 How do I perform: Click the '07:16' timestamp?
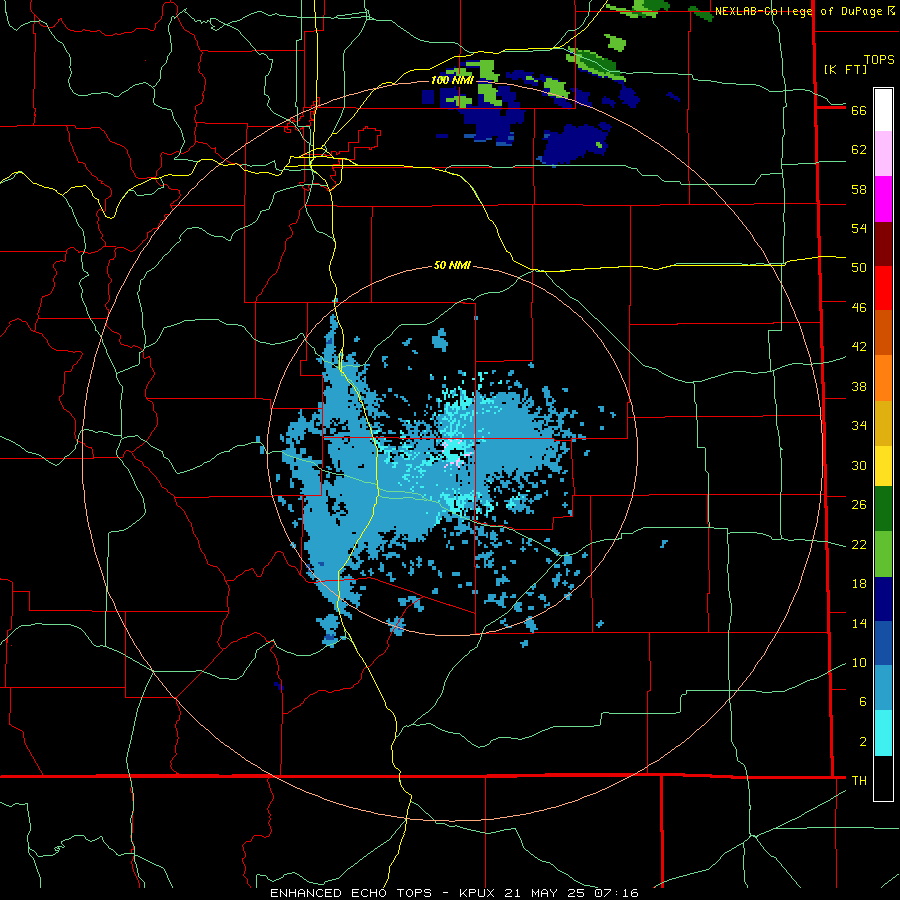tap(616, 893)
